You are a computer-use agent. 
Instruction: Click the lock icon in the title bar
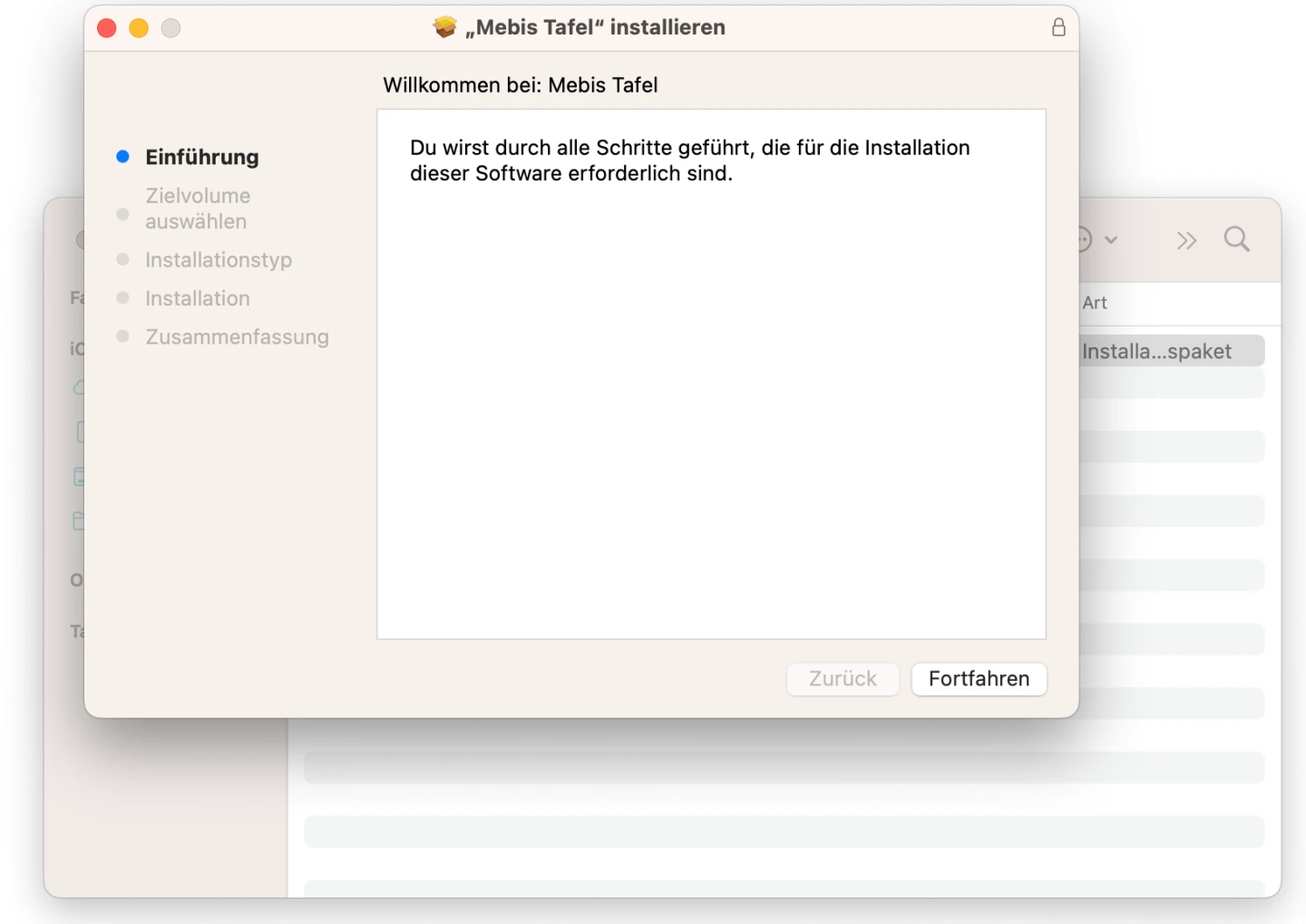(x=1057, y=27)
